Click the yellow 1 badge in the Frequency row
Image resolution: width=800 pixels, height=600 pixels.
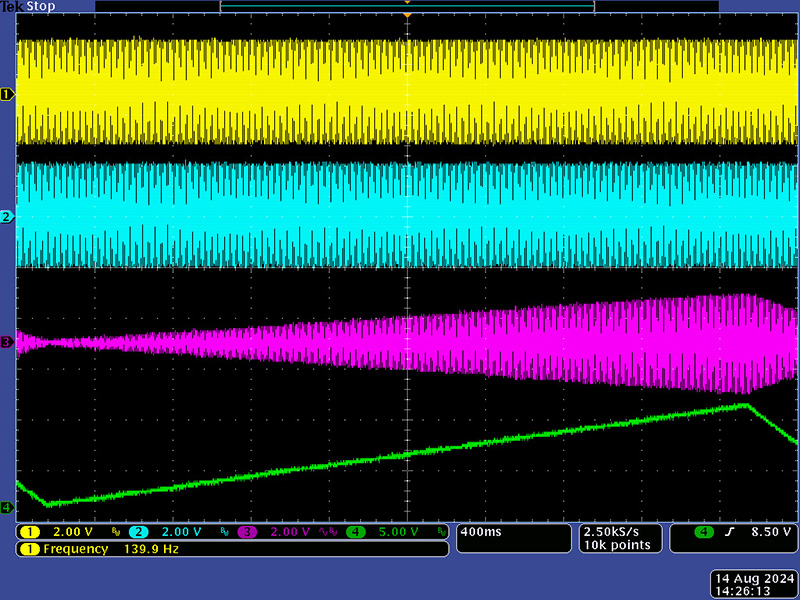30,549
